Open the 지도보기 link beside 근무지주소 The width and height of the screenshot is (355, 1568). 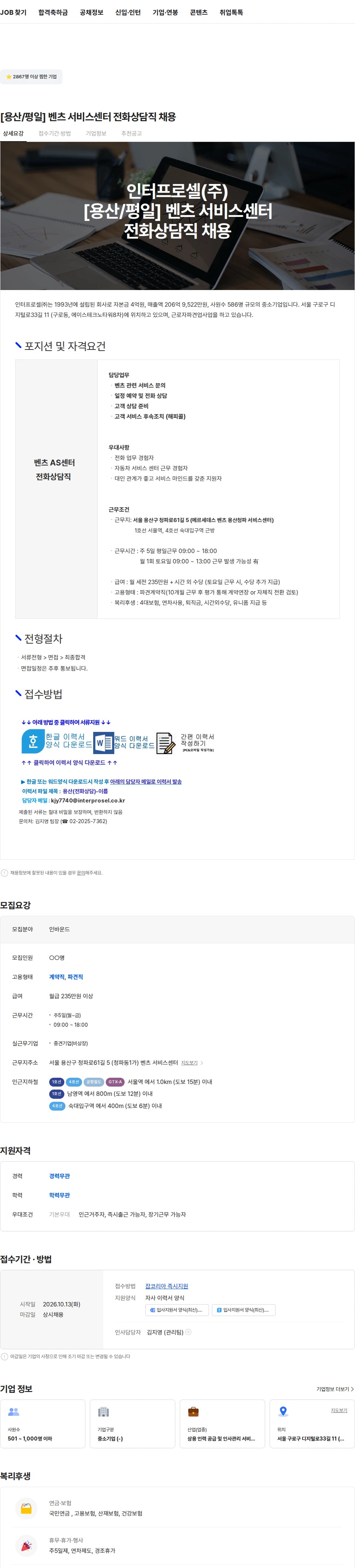(x=189, y=1063)
